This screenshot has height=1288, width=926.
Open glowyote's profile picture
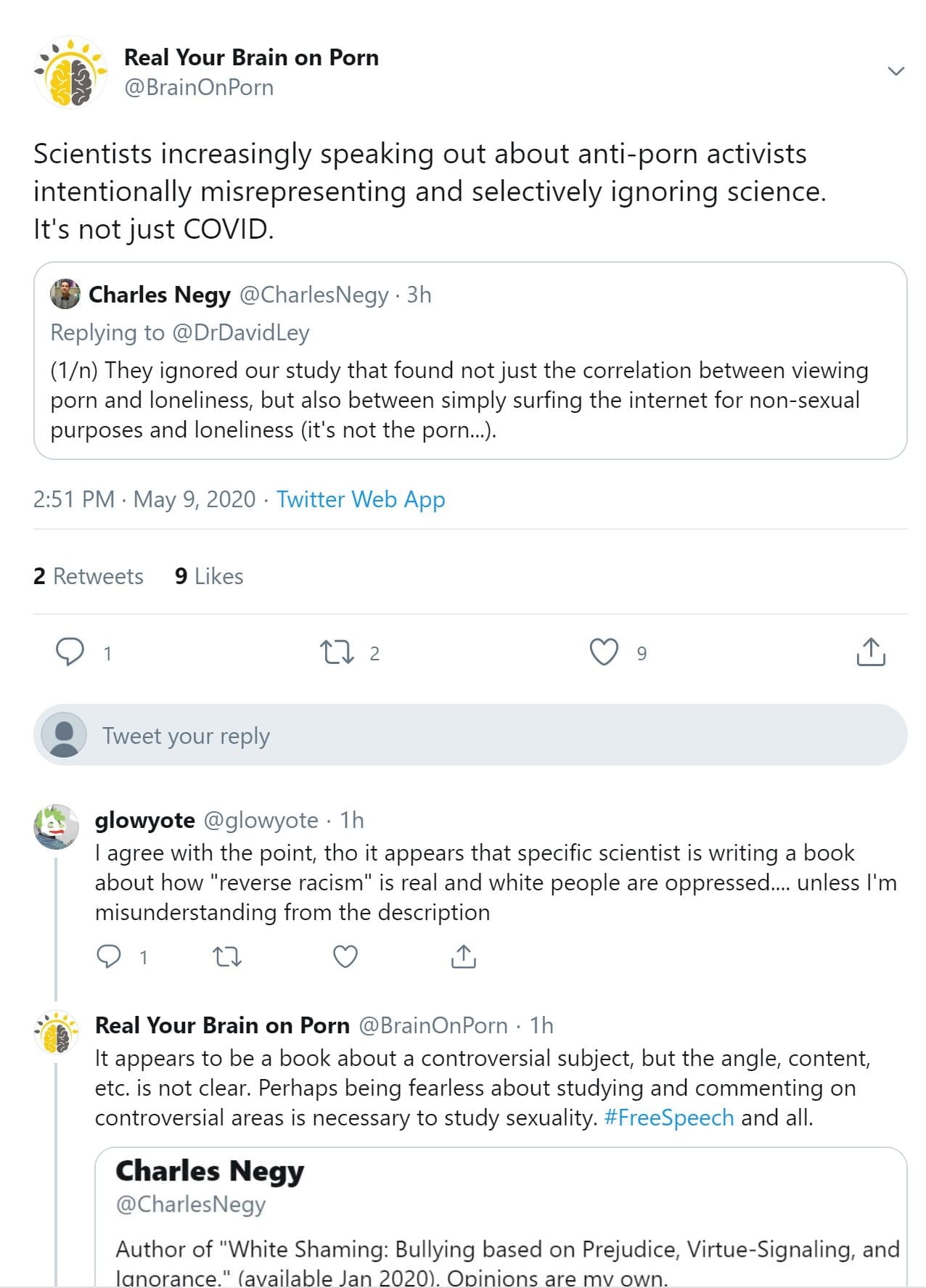[x=56, y=826]
